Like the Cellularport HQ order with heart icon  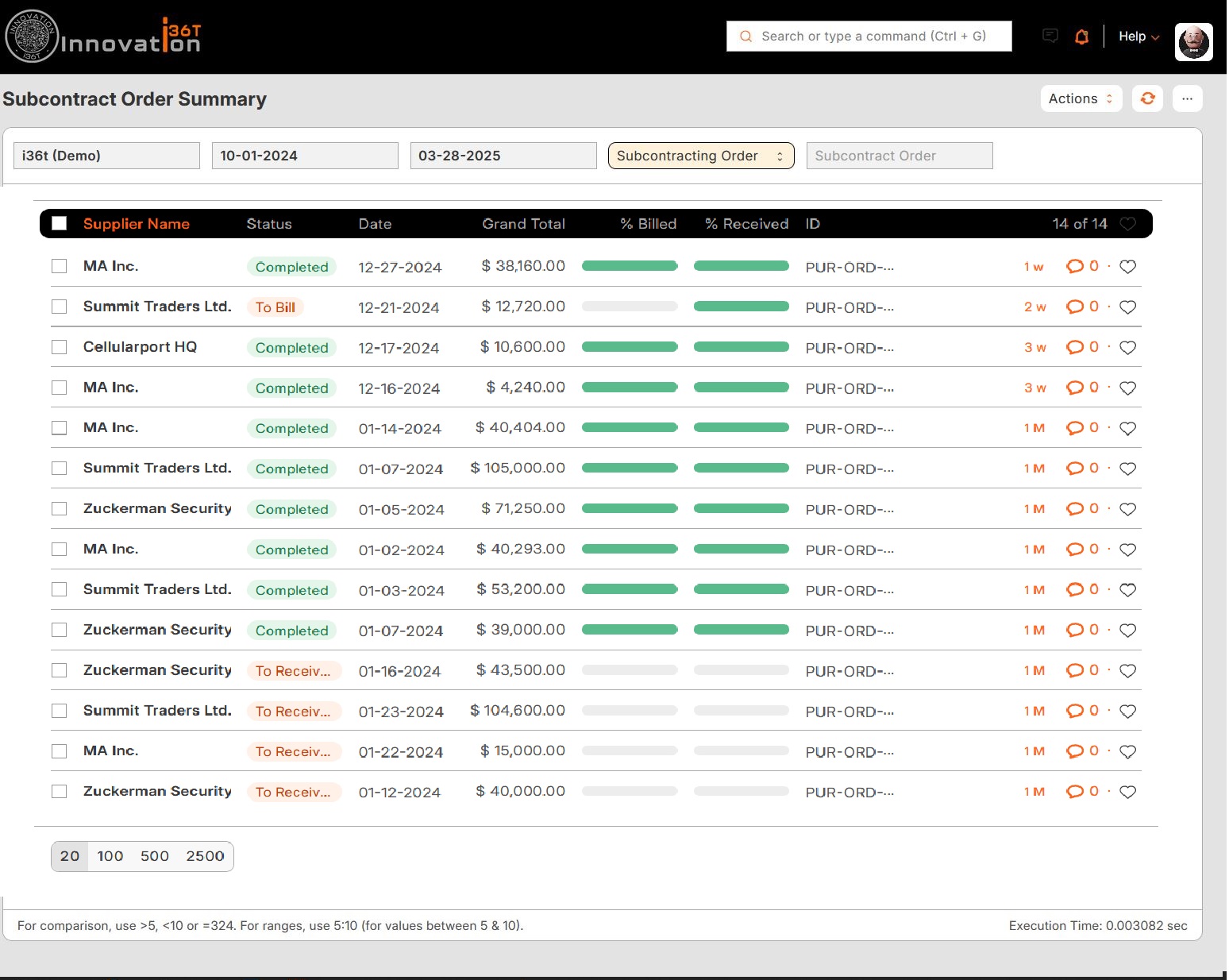pos(1127,348)
